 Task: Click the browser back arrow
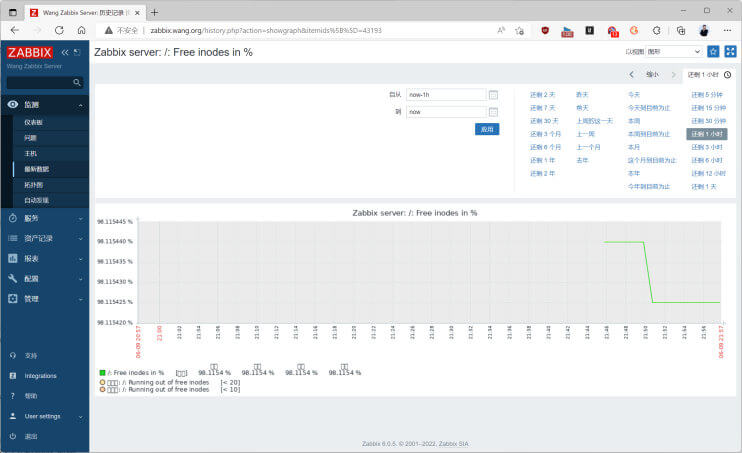(15, 30)
